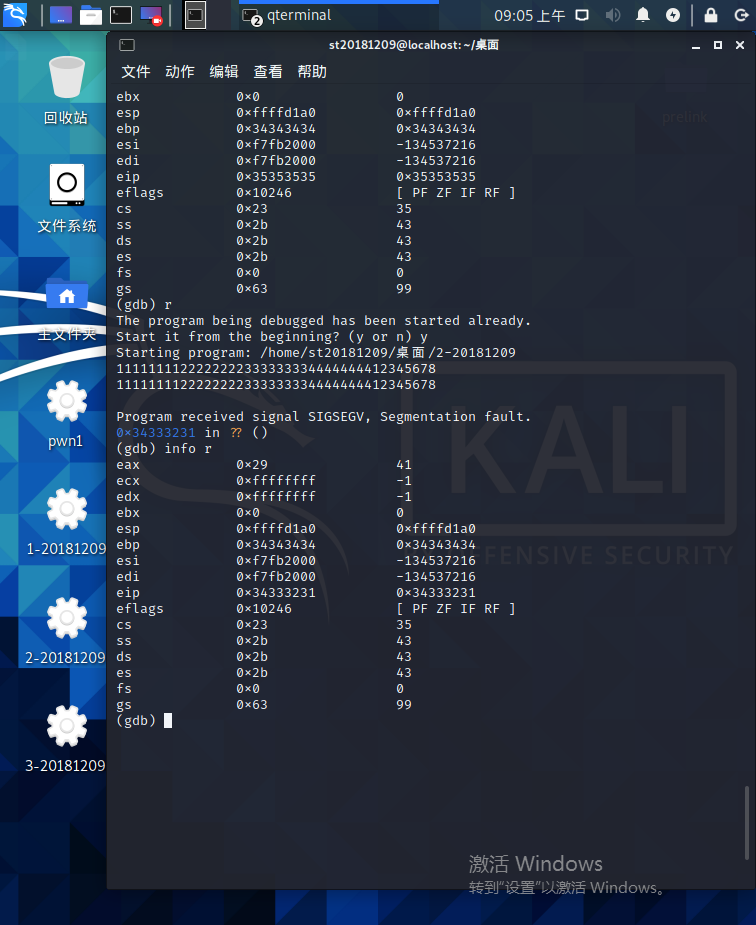Launch terminal emulator from the top panel
756x925 pixels.
121,15
